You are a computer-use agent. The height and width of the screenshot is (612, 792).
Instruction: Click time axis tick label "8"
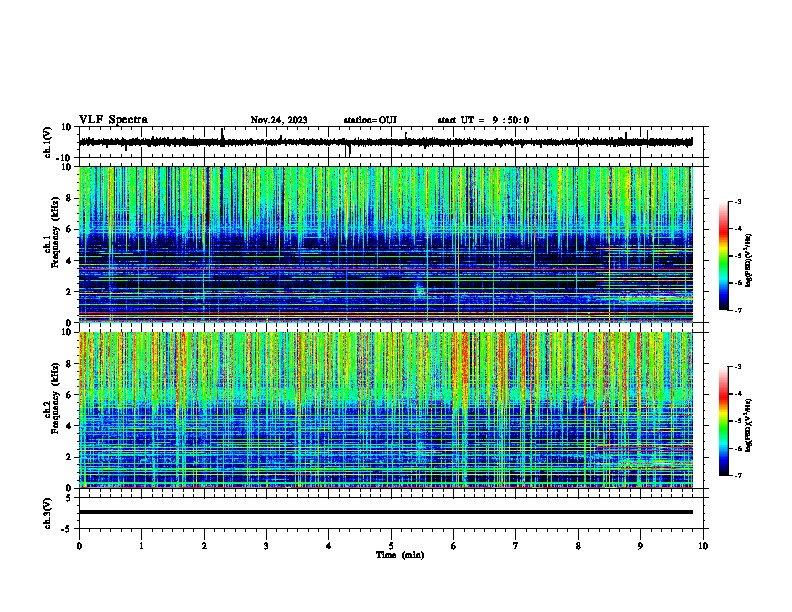(x=578, y=546)
